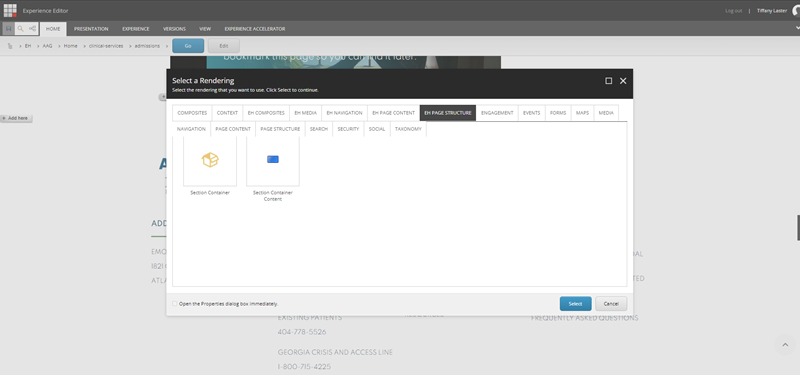Image resolution: width=800 pixels, height=375 pixels.
Task: Click the Section Container Content label
Action: (x=273, y=196)
